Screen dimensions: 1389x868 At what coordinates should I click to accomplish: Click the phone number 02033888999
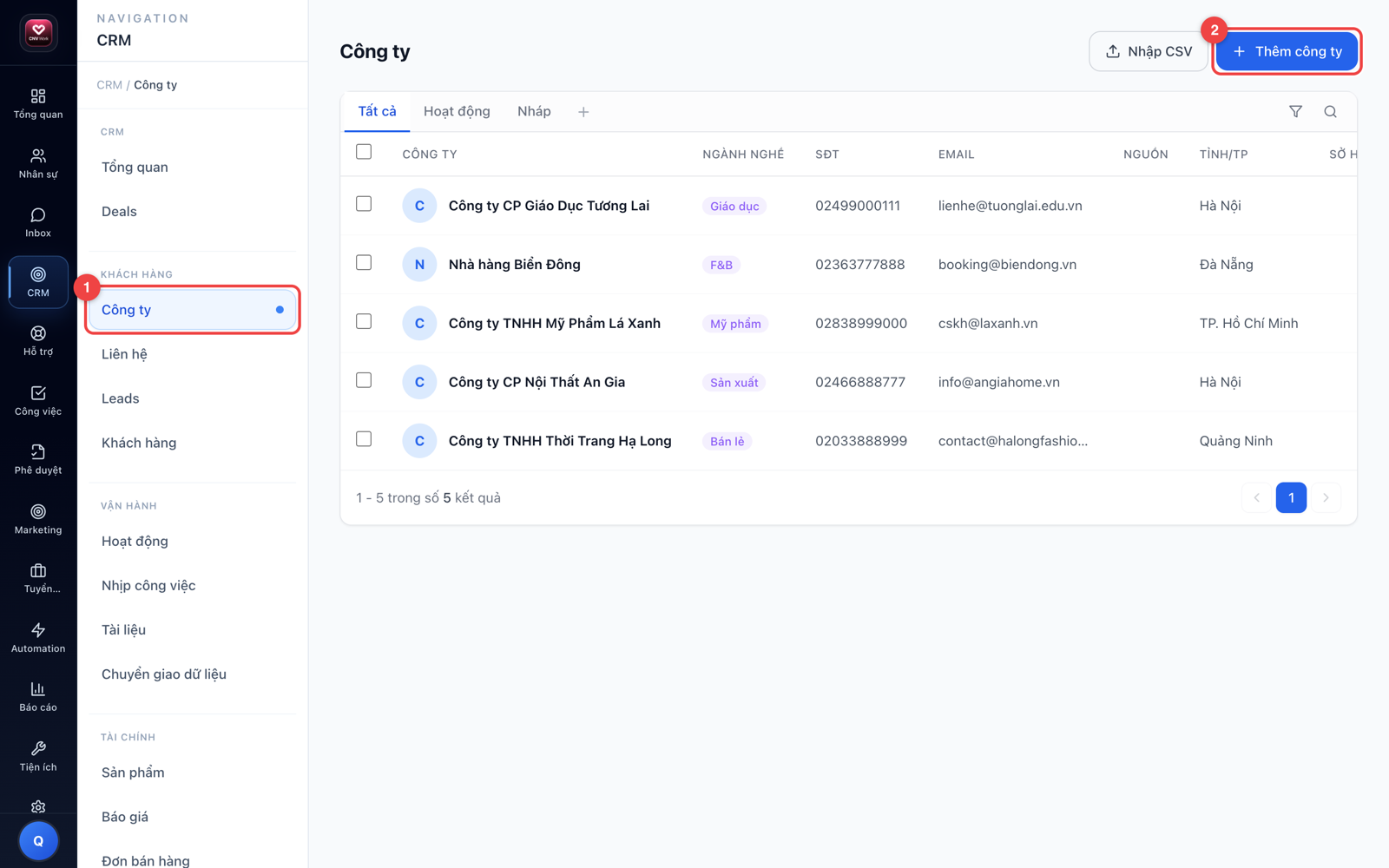[861, 441]
